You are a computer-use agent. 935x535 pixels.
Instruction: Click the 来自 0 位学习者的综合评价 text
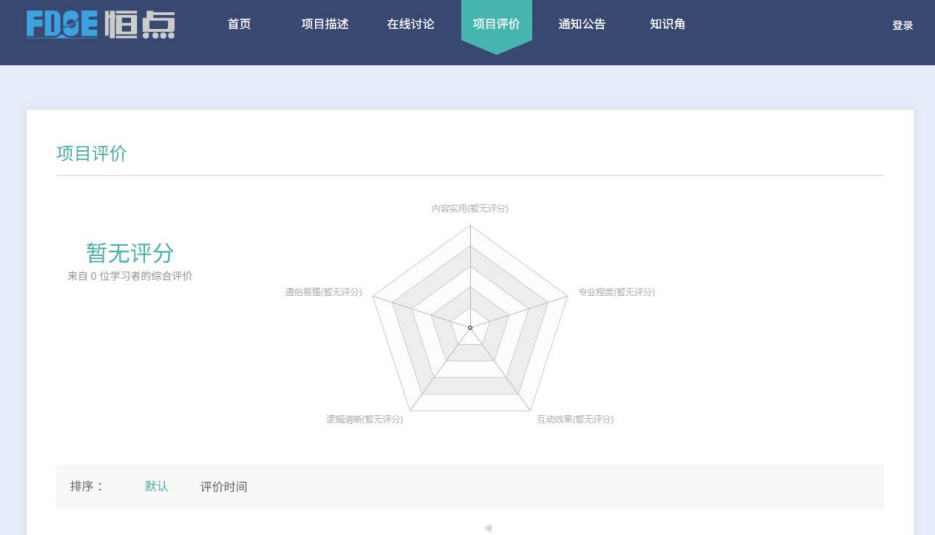(130, 276)
